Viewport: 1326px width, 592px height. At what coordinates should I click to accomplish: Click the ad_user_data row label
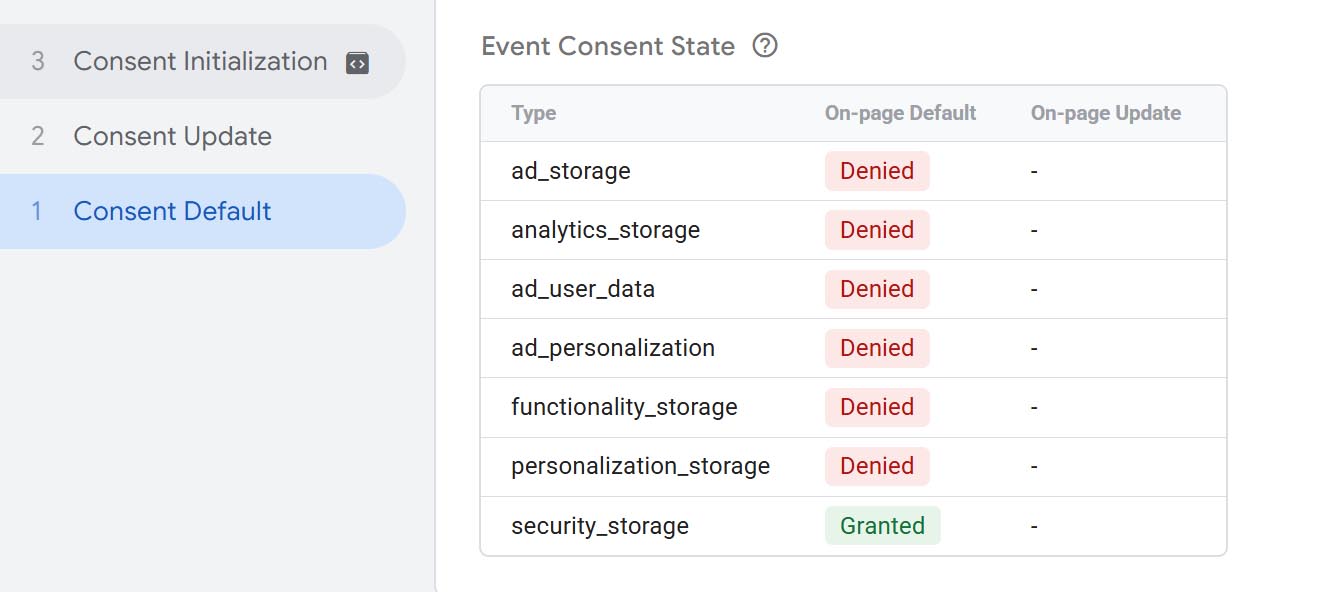tap(583, 289)
